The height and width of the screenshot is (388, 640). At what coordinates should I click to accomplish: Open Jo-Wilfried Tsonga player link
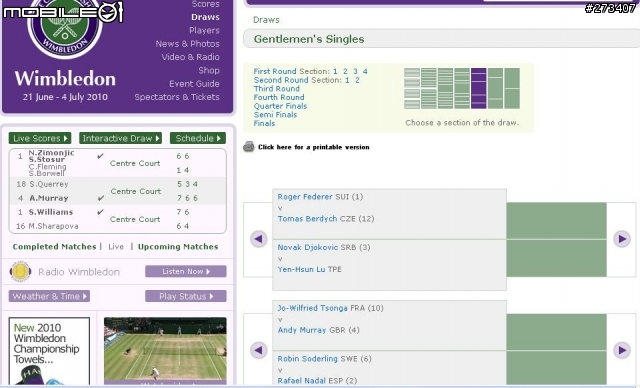tap(313, 308)
